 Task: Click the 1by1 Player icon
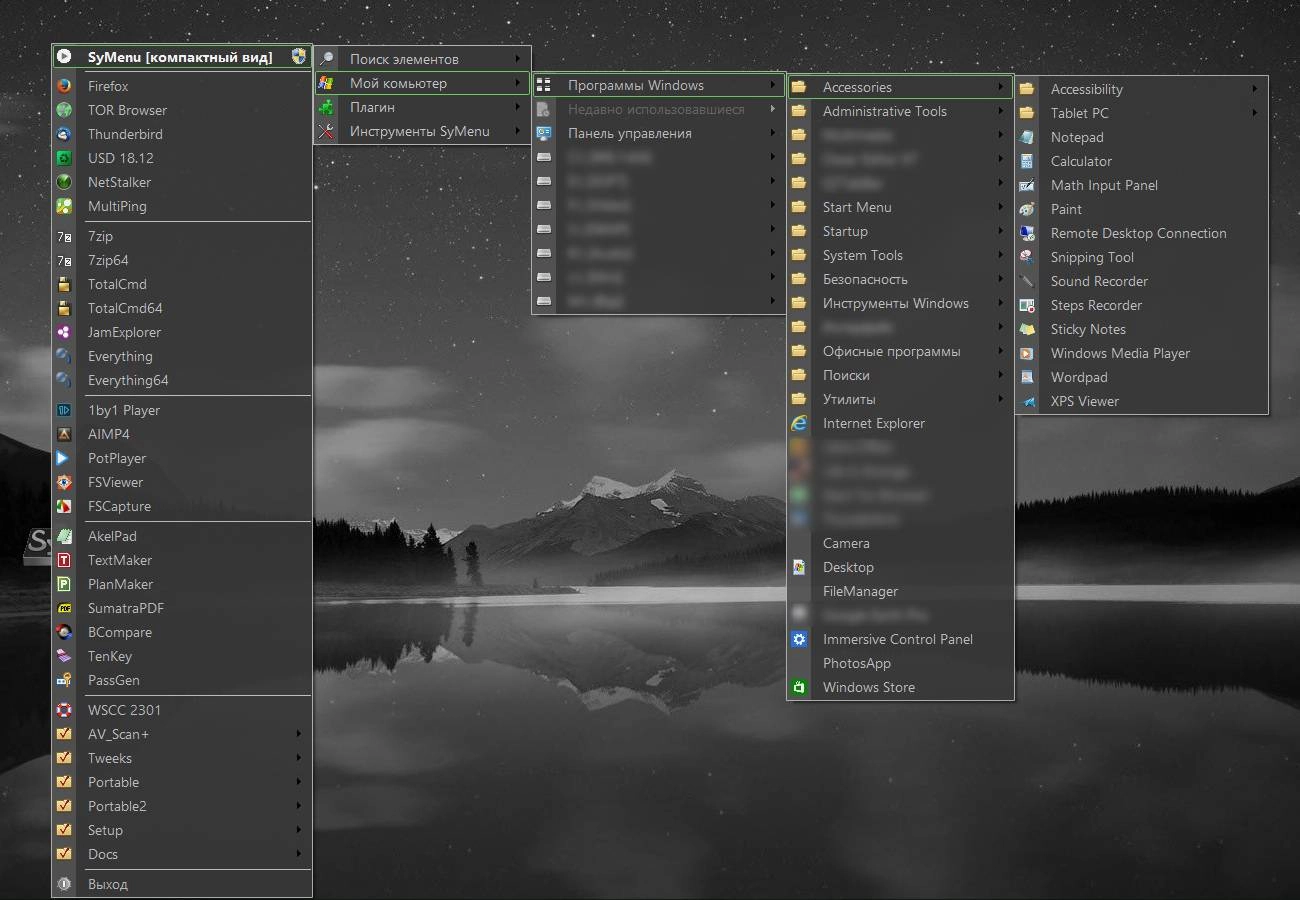(64, 410)
